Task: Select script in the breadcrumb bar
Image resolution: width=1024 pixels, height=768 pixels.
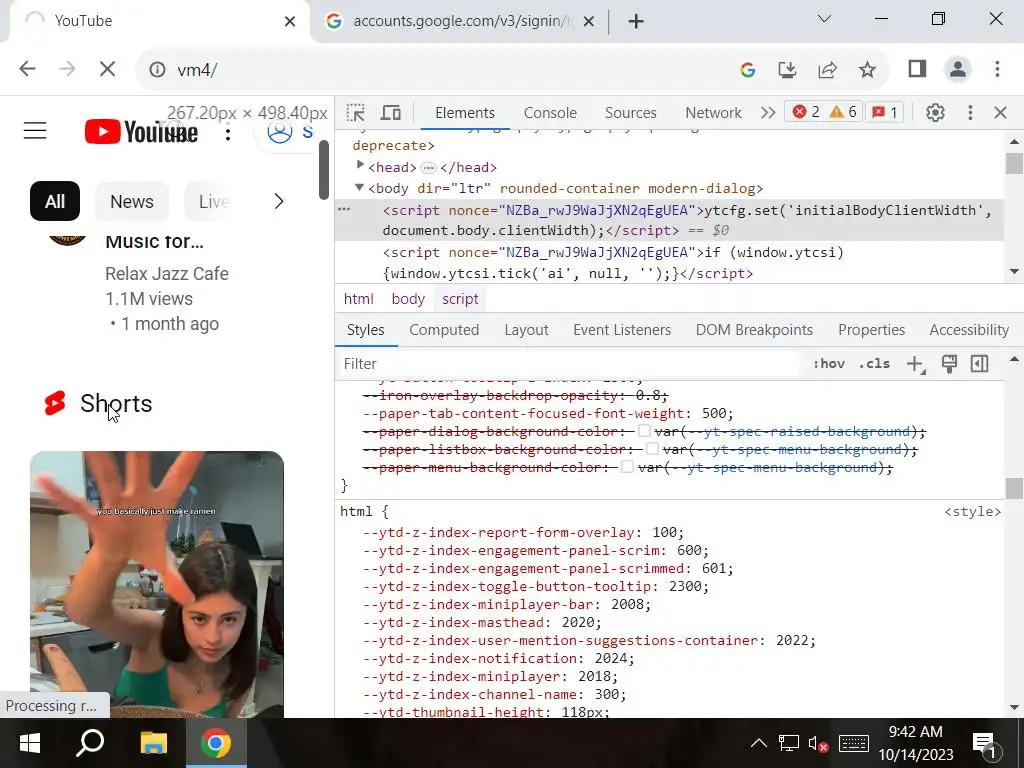Action: point(460,299)
